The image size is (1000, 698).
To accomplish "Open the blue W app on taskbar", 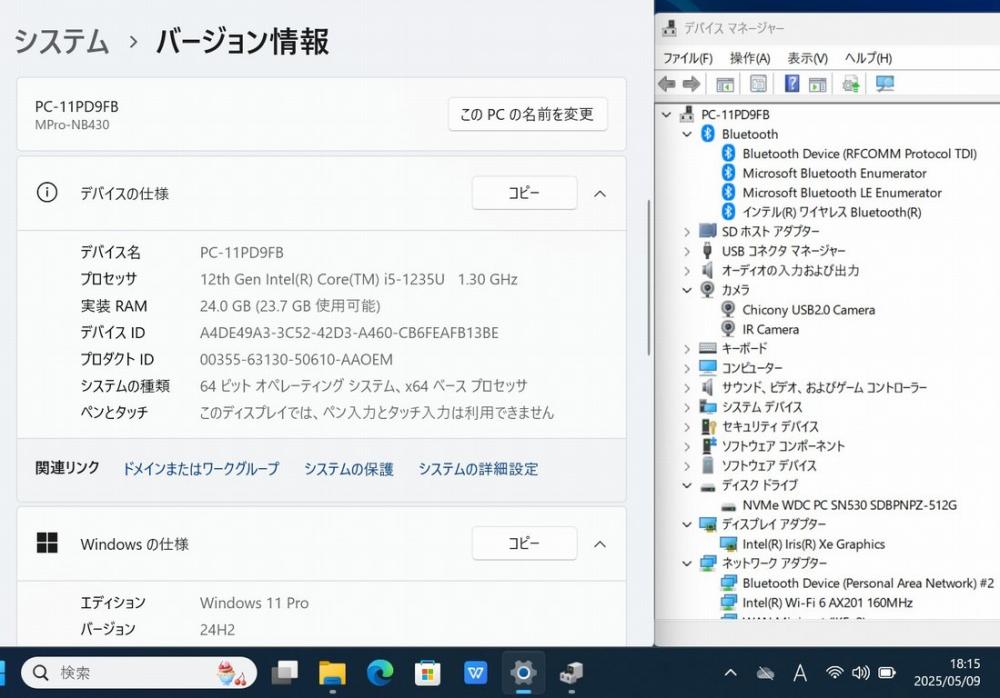I will [475, 672].
